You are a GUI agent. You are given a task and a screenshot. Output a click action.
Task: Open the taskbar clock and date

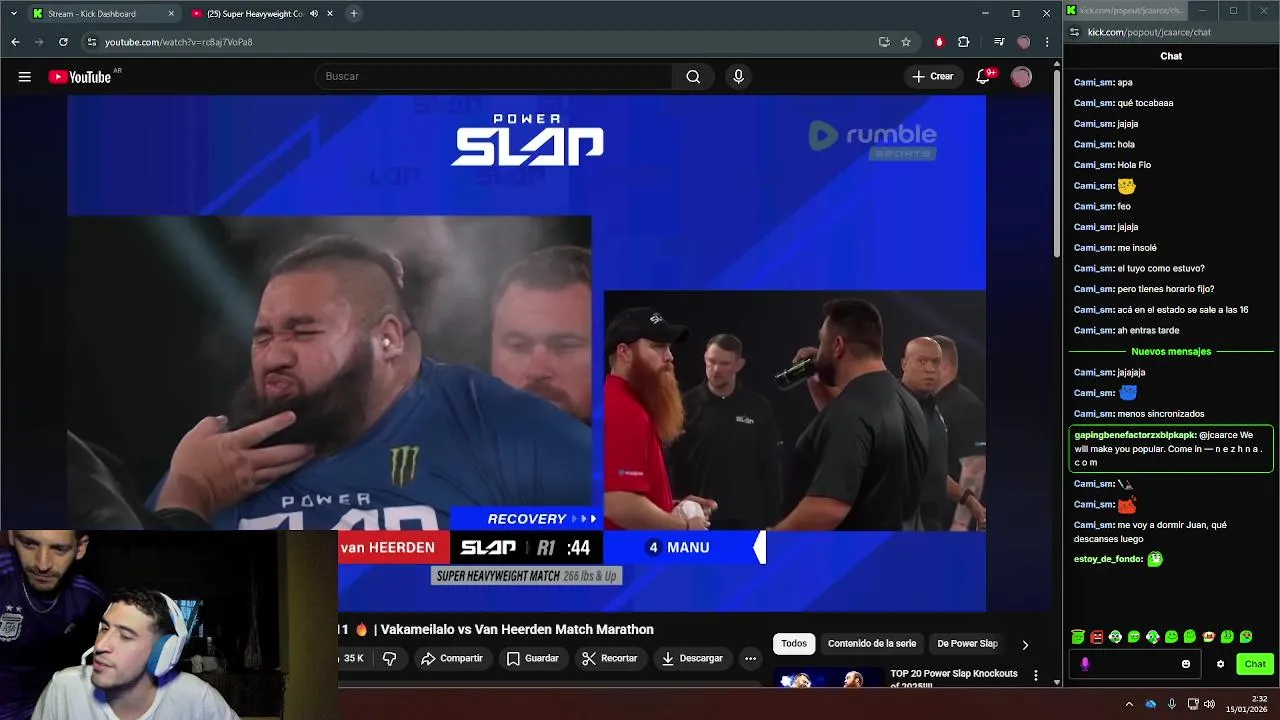click(x=1247, y=704)
